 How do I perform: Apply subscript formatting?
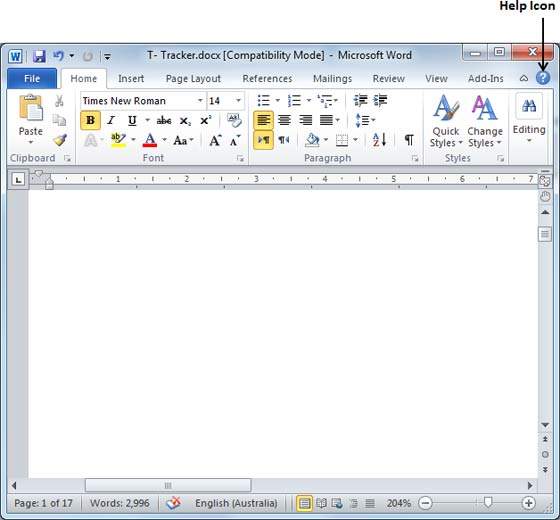[x=185, y=121]
